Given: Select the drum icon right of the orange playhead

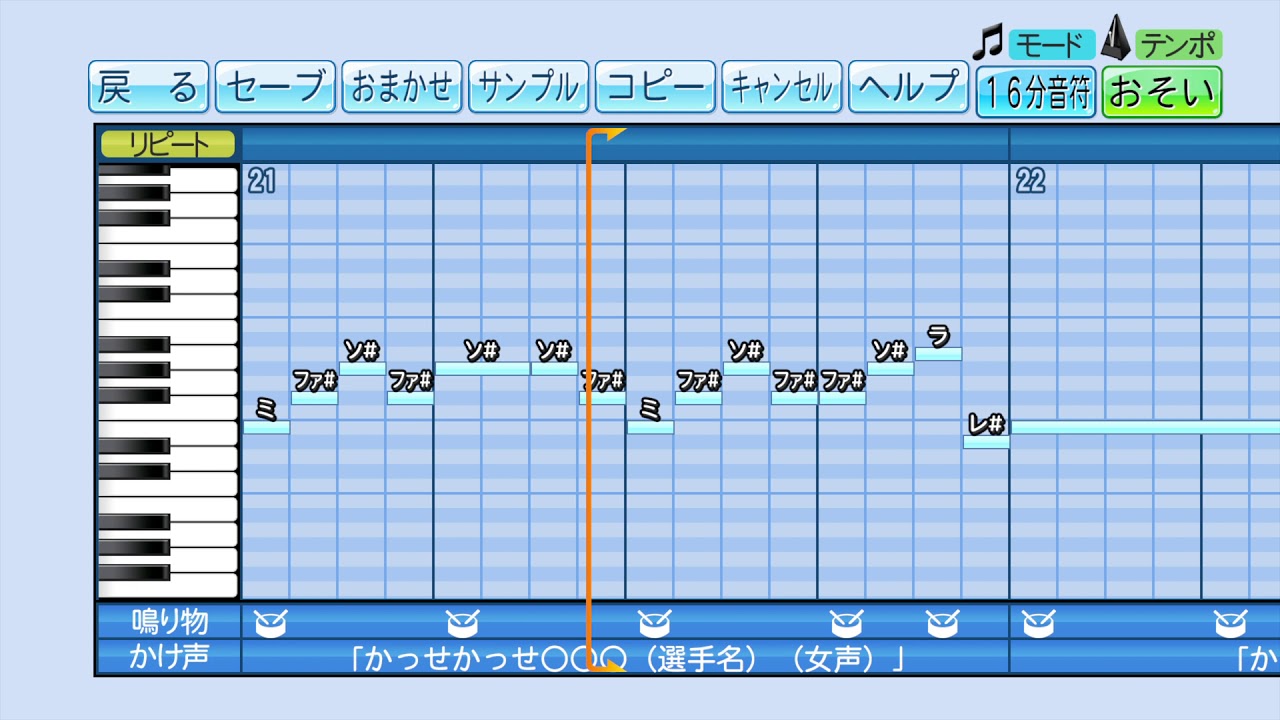Looking at the screenshot, I should tap(654, 624).
